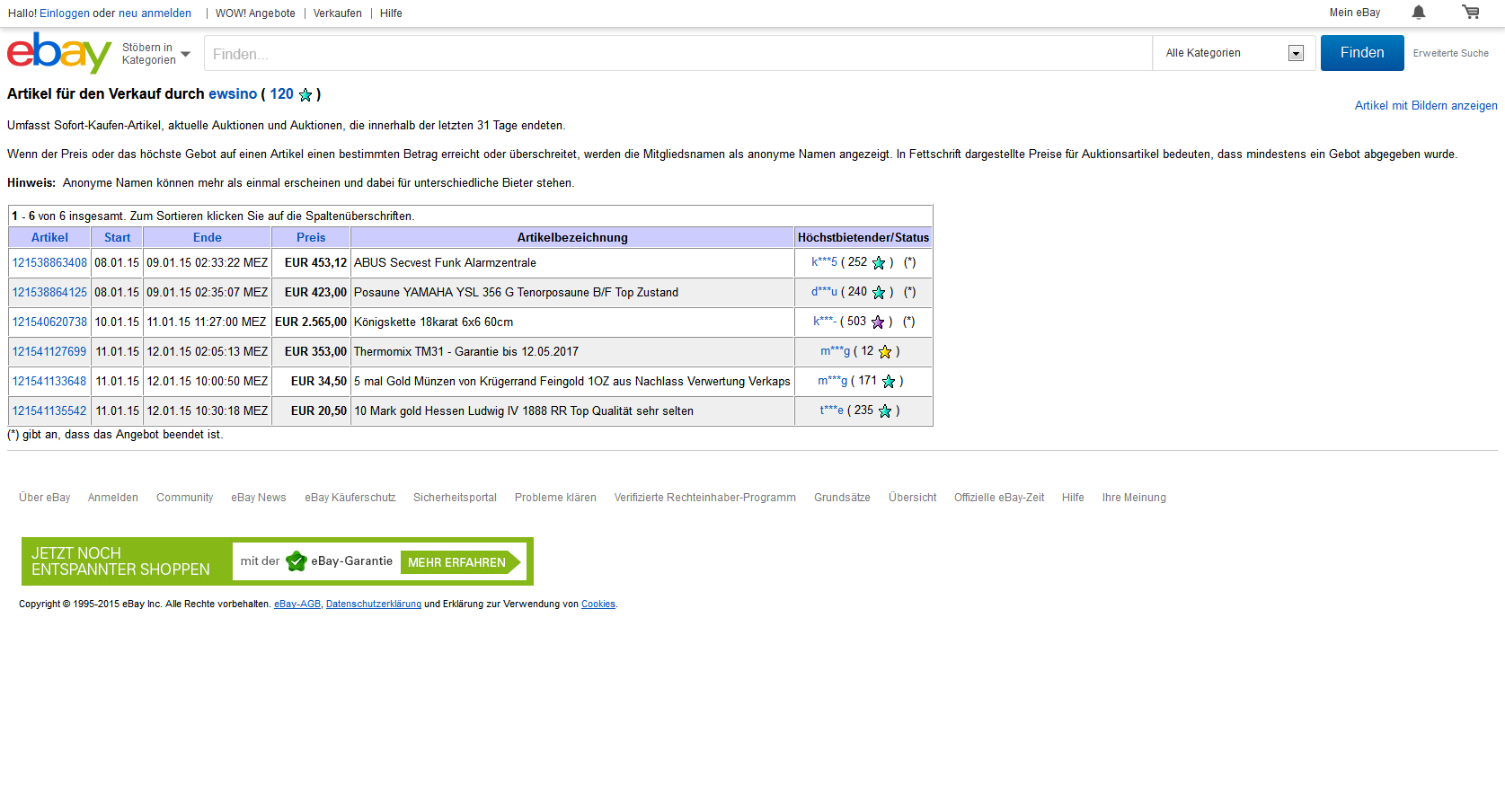Click Artikel mit Bildern anzeigen link
Screen dimensions: 1505x812
1426,106
